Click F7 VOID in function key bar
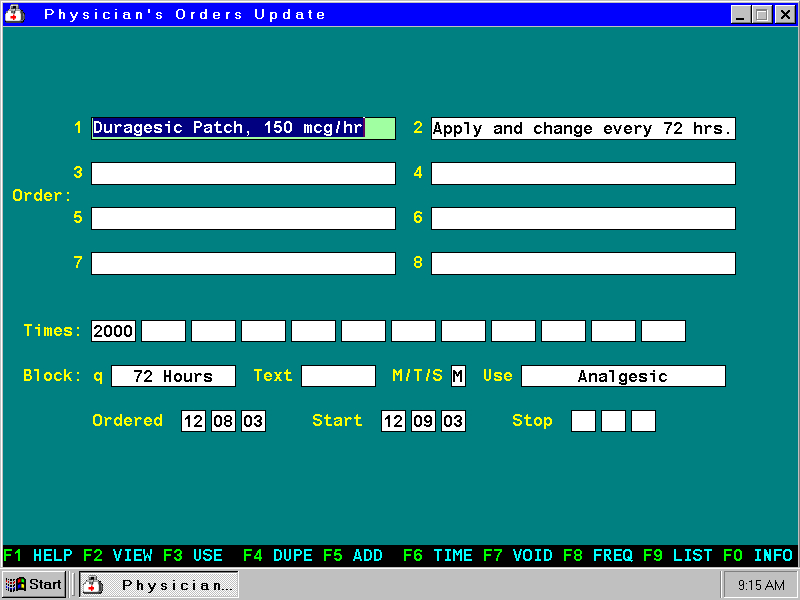This screenshot has height=600, width=800. (x=518, y=555)
